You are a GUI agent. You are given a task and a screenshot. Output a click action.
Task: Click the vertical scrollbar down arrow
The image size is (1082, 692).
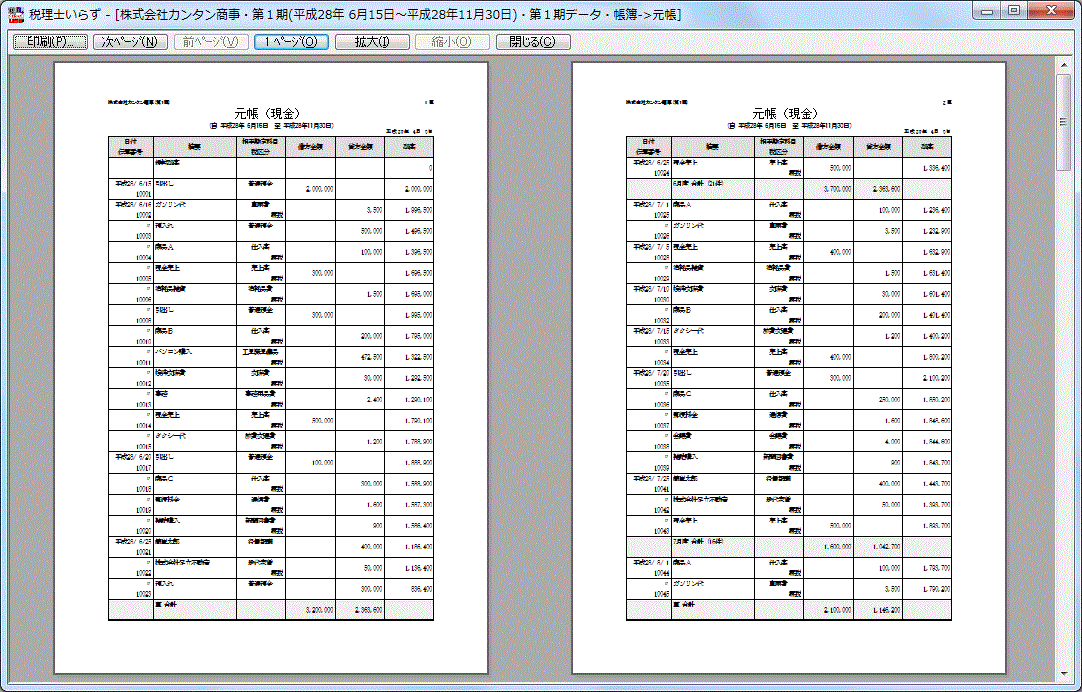coord(1064,671)
